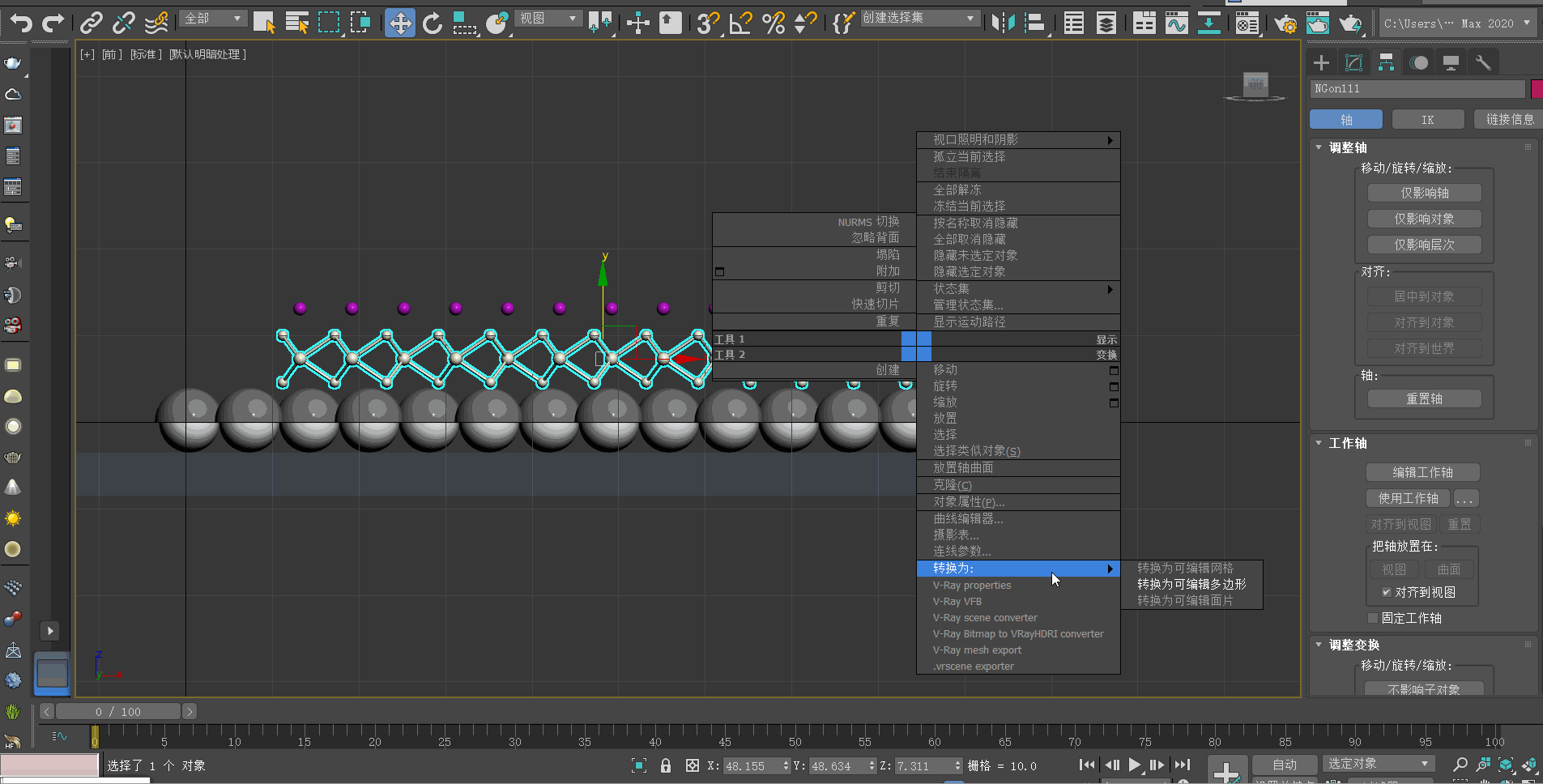Toggle the Percent Snap icon
Image resolution: width=1543 pixels, height=784 pixels.
coord(774,23)
